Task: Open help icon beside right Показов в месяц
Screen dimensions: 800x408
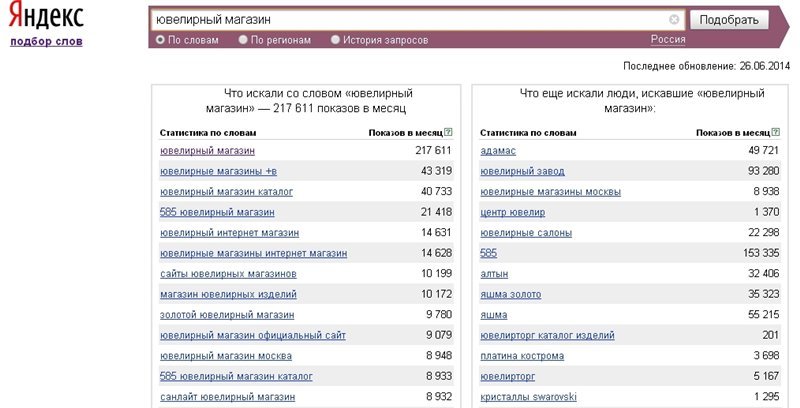Action: 776,132
